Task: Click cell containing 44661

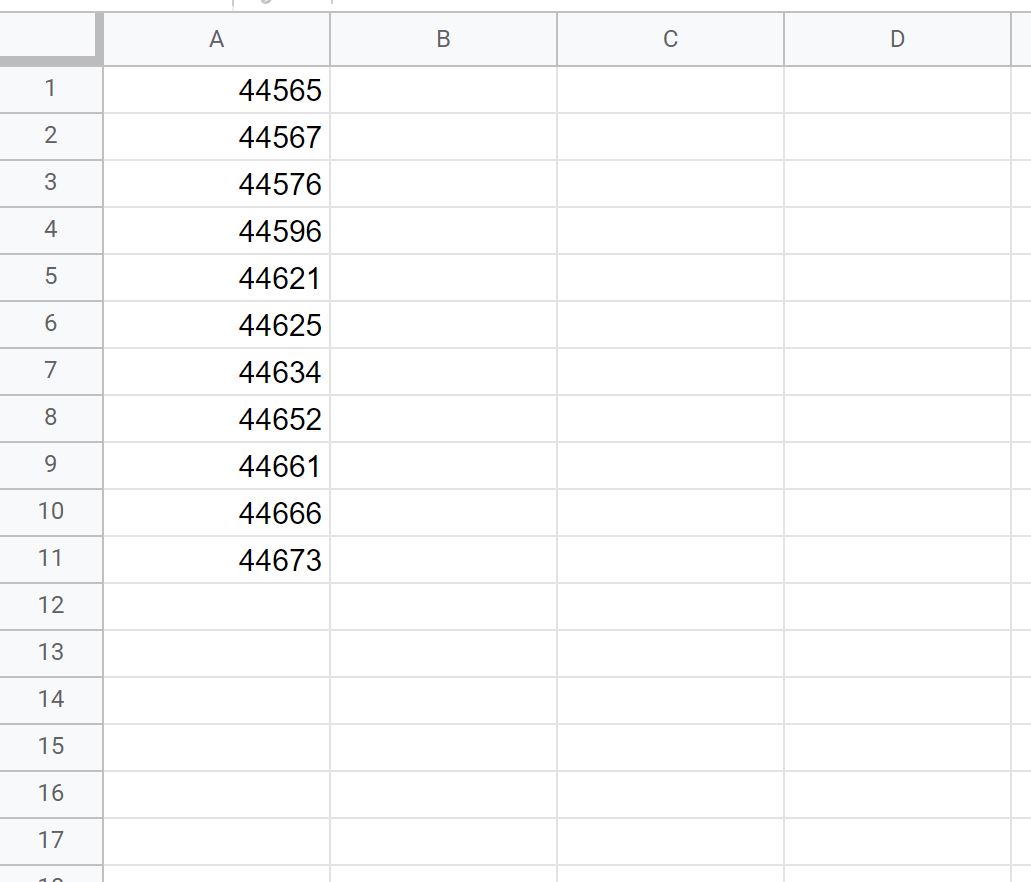Action: (x=216, y=466)
